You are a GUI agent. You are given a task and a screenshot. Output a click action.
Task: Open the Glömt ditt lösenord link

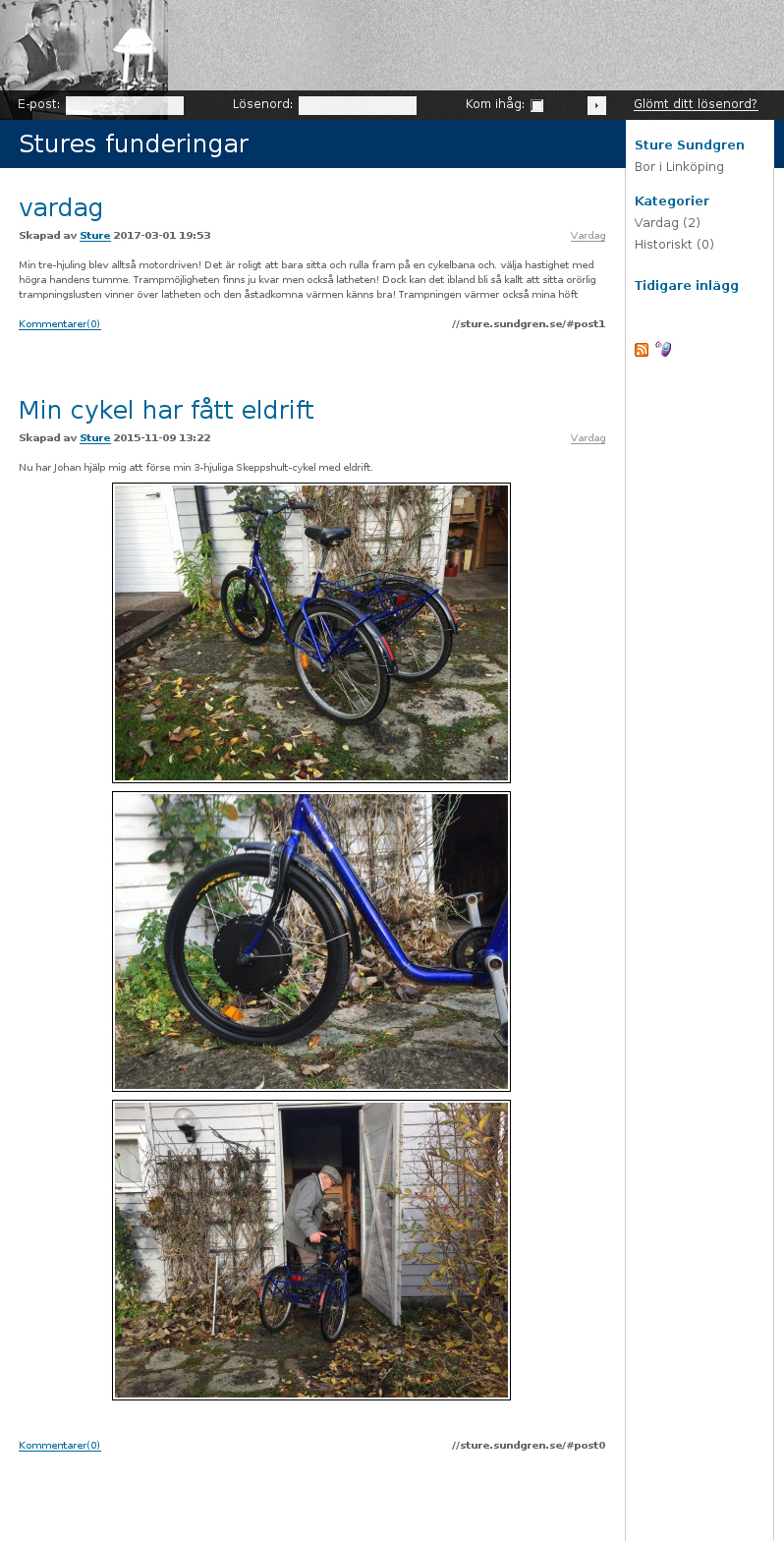click(x=696, y=104)
